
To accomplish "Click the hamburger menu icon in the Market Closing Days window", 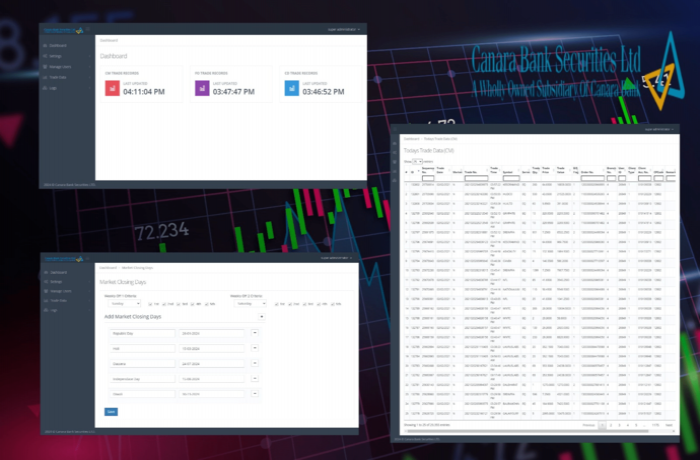I will (x=88, y=258).
